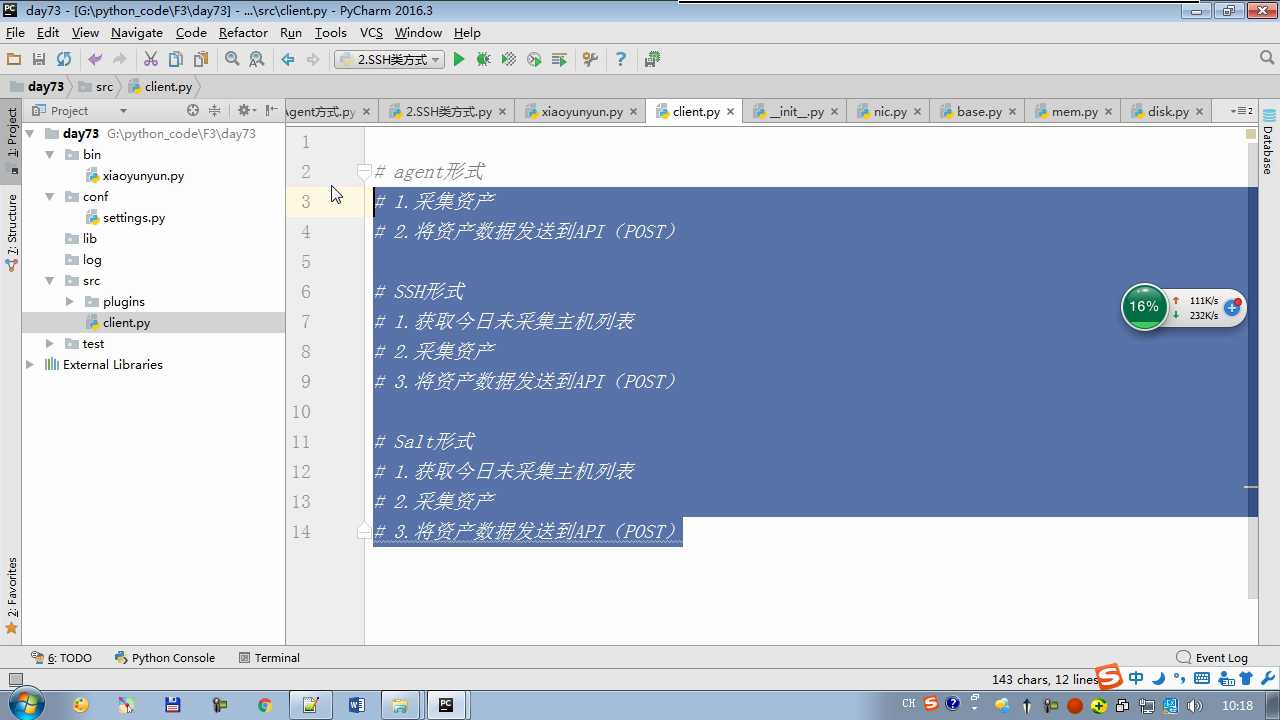Image resolution: width=1280 pixels, height=720 pixels.
Task: Click the Replace icon in toolbar
Action: click(257, 60)
